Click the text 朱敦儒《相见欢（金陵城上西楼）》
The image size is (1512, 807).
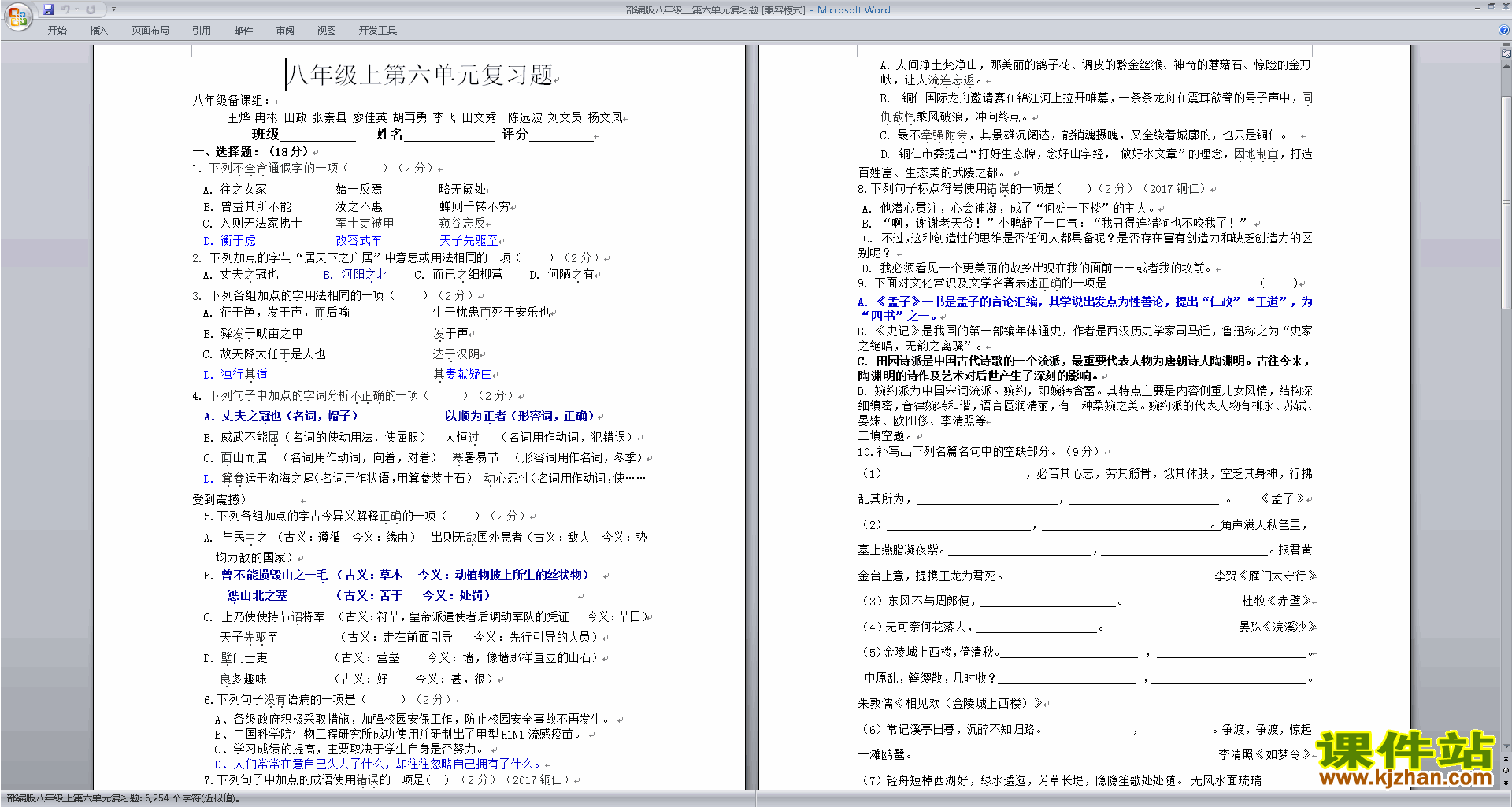pyautogui.click(x=951, y=703)
